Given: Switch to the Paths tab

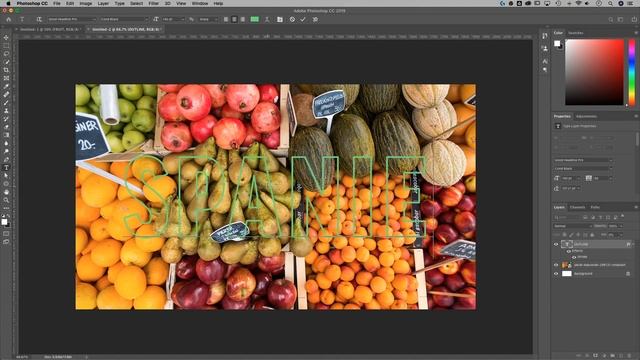Looking at the screenshot, I should pos(596,207).
